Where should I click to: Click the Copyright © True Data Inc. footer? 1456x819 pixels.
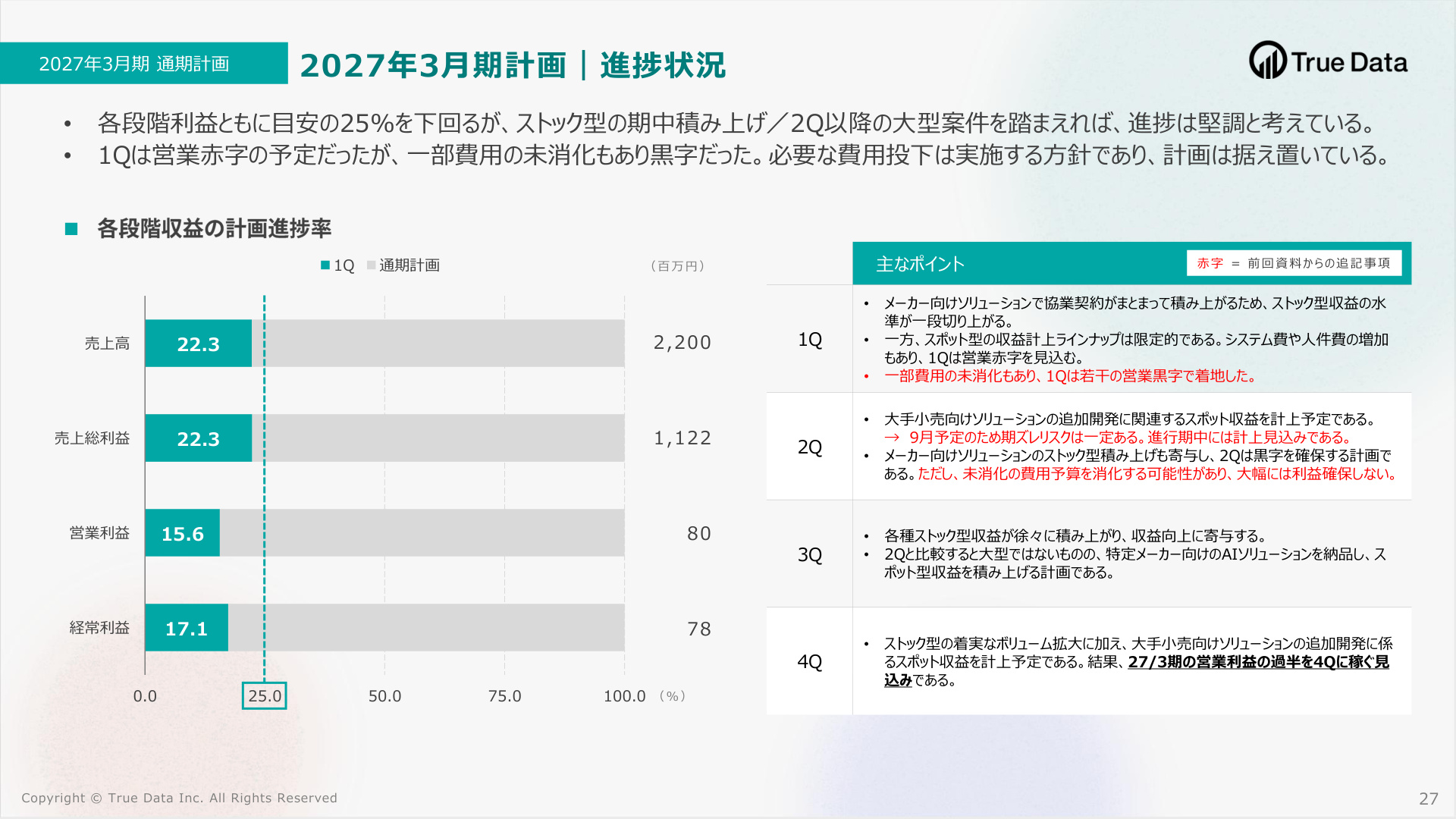[179, 798]
